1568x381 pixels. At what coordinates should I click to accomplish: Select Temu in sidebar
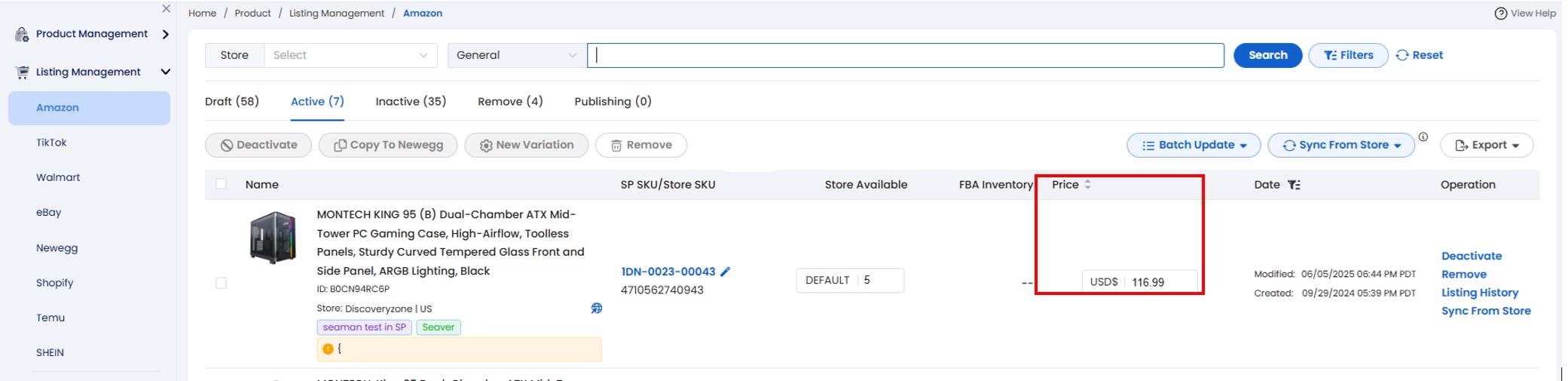pos(50,318)
